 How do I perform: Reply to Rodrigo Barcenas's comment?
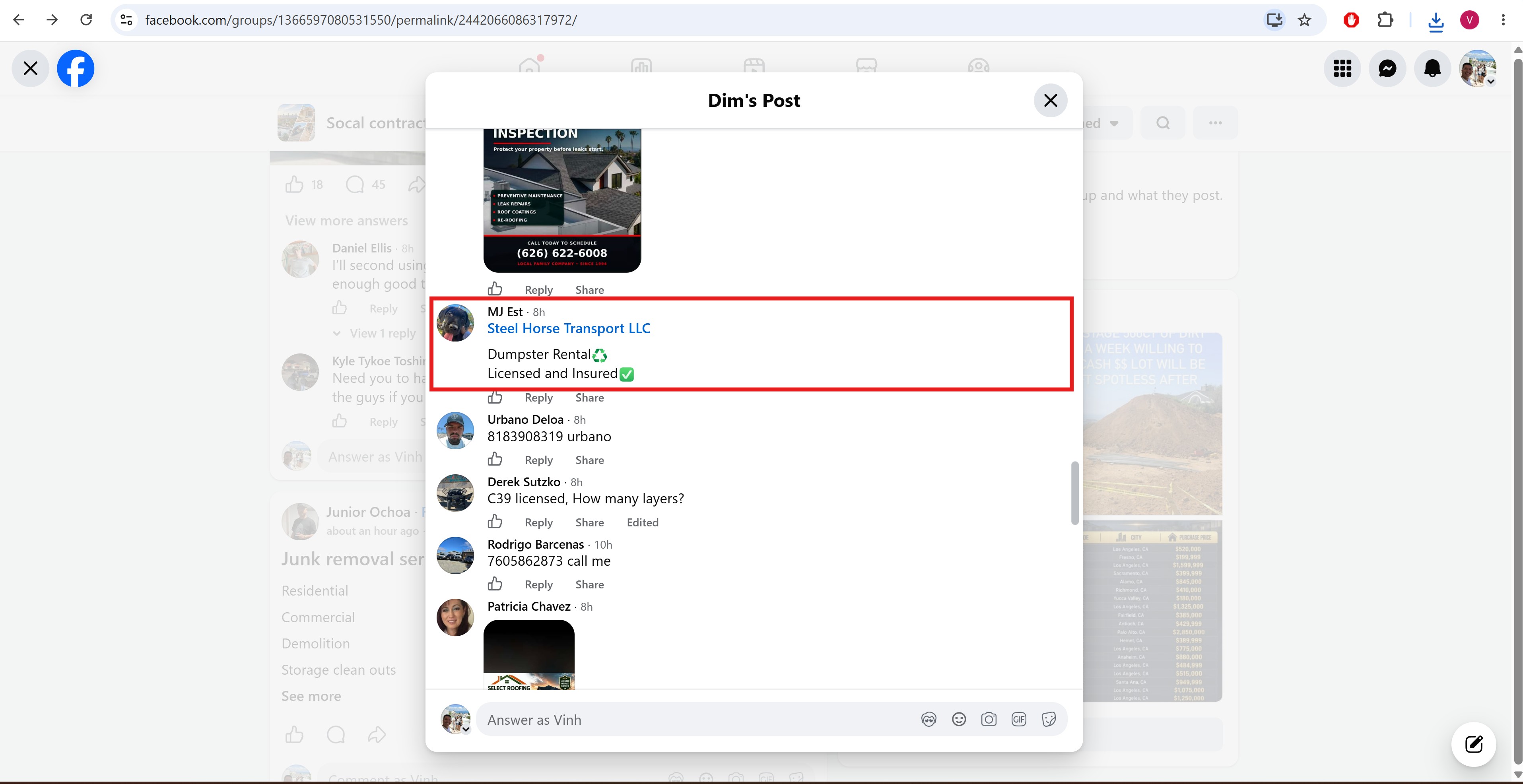click(x=538, y=585)
